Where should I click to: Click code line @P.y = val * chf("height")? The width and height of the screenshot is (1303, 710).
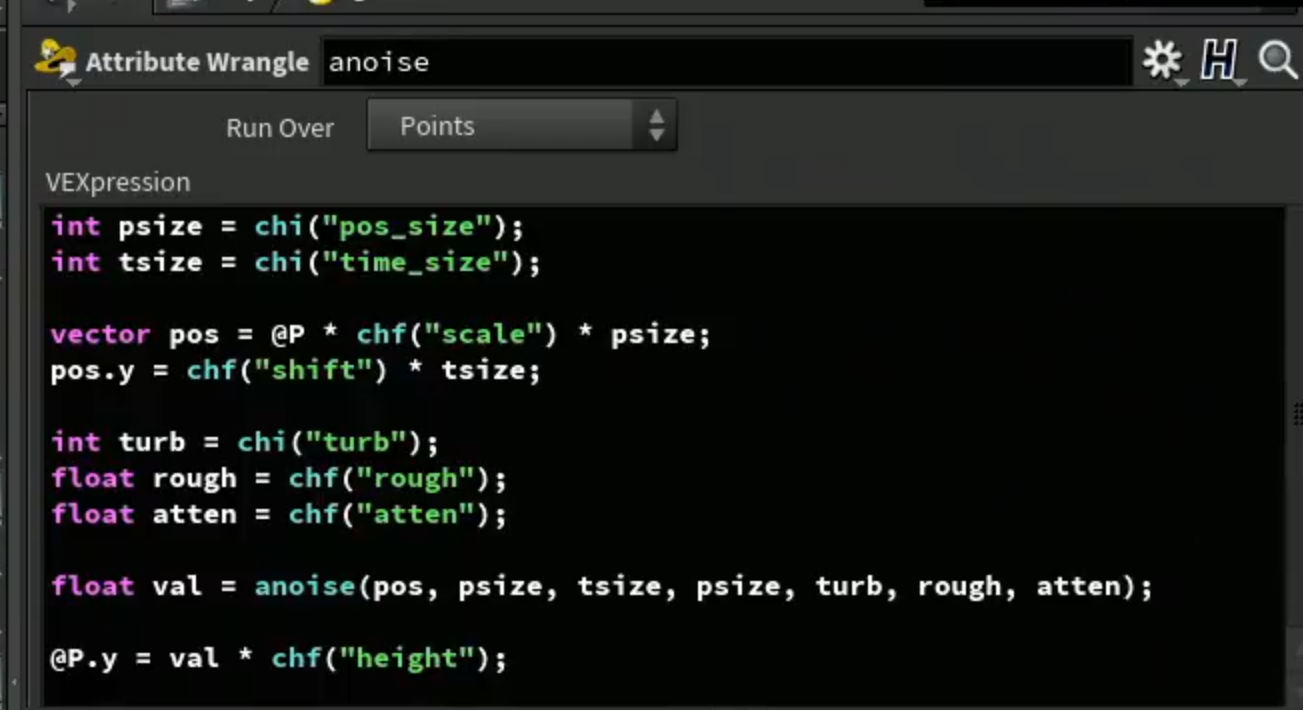[x=279, y=658]
